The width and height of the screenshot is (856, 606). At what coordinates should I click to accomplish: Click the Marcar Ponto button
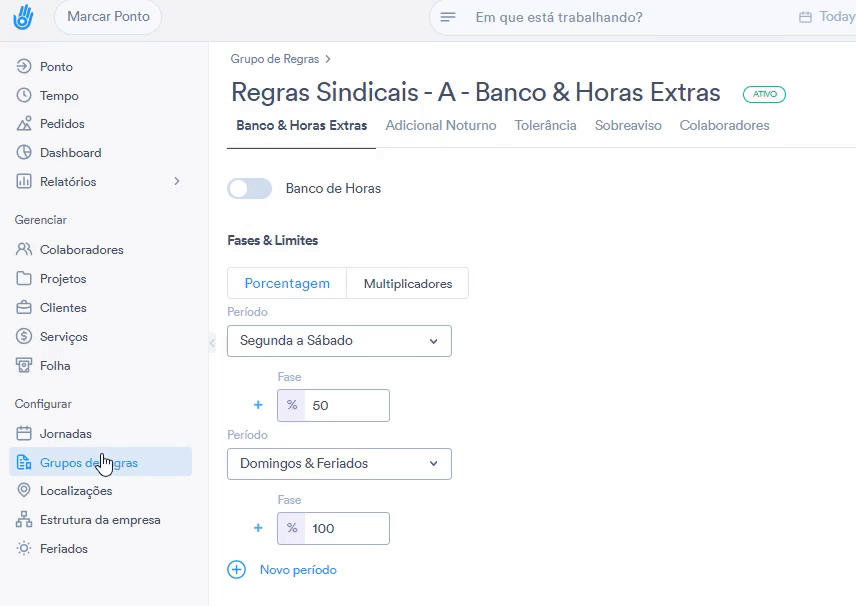[108, 17]
